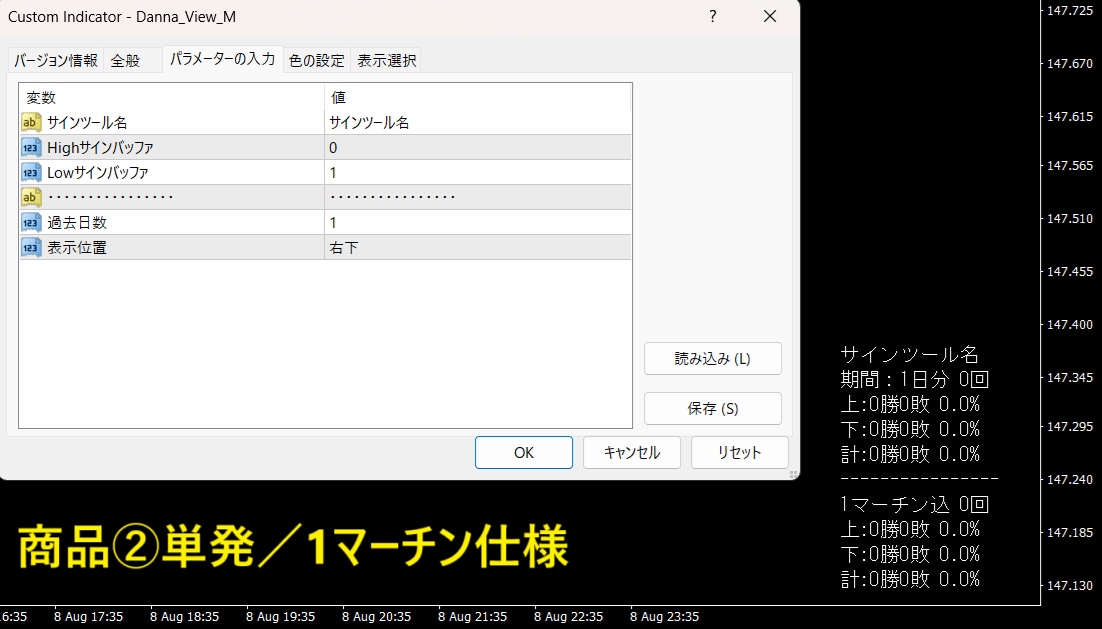1102x629 pixels.
Task: Click the 147.400 price scale label
Action: (1070, 325)
